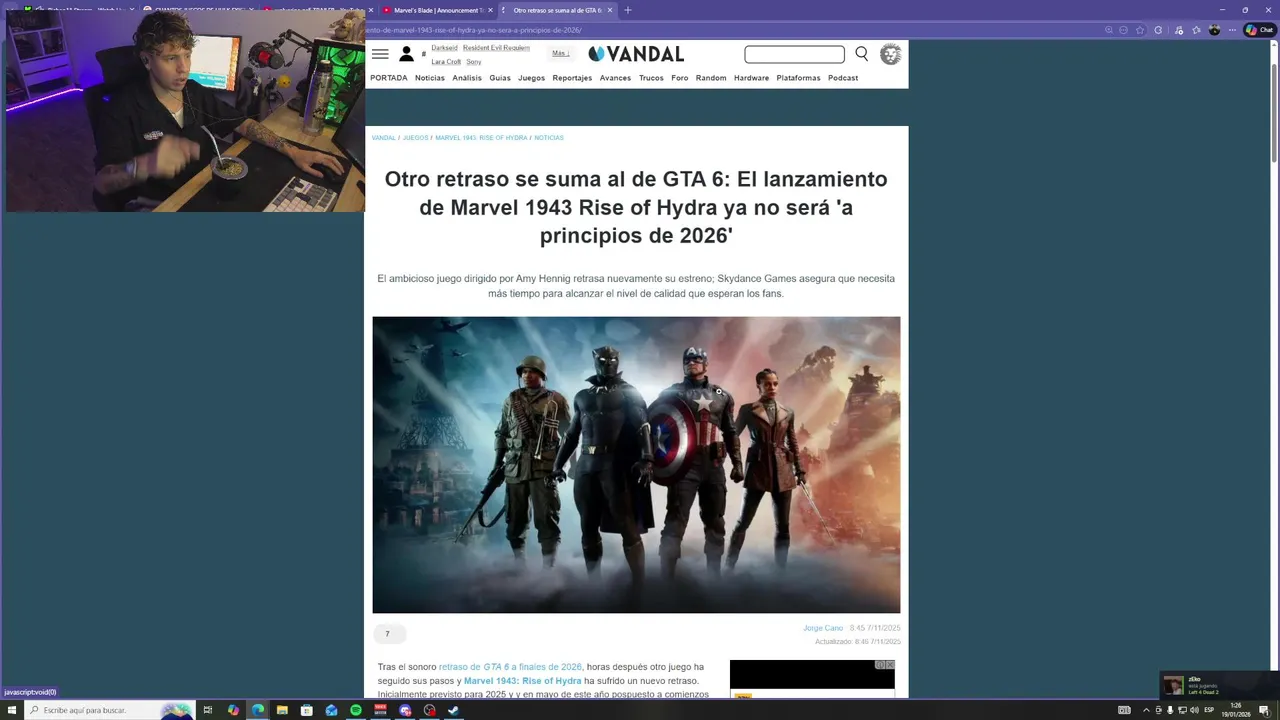The height and width of the screenshot is (720, 1280).
Task: Click the Resident Evil Requiem trending link
Action: [496, 48]
